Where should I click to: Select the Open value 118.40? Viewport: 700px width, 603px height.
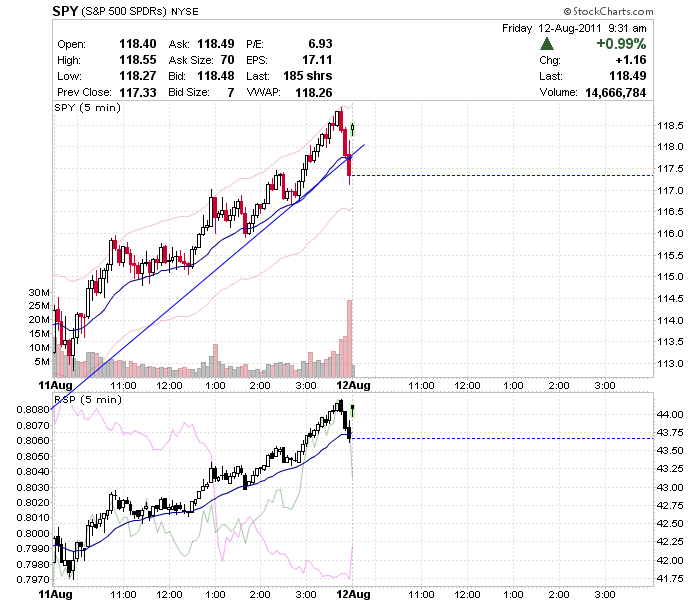coord(138,44)
